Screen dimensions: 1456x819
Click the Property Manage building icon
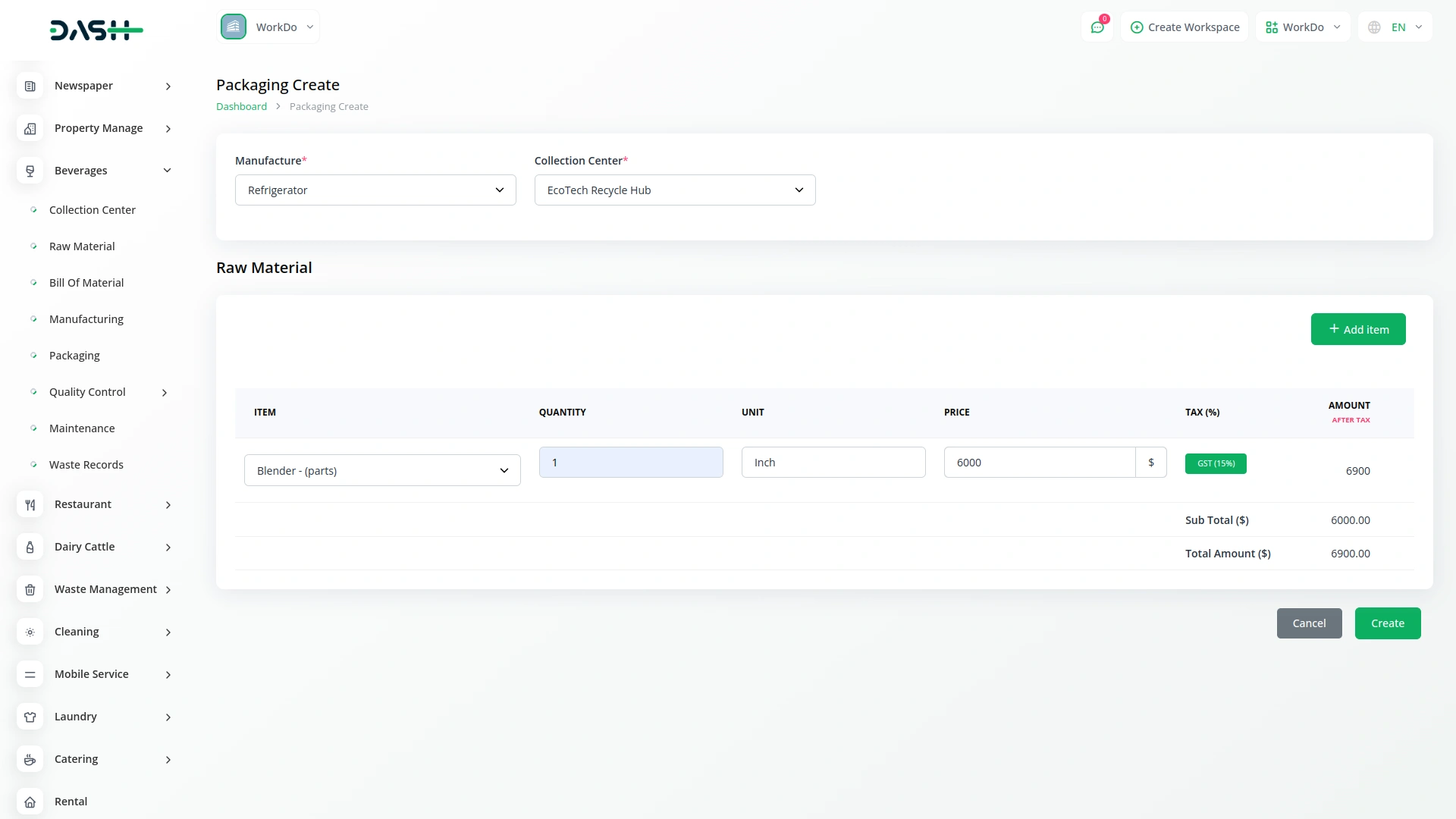[30, 129]
